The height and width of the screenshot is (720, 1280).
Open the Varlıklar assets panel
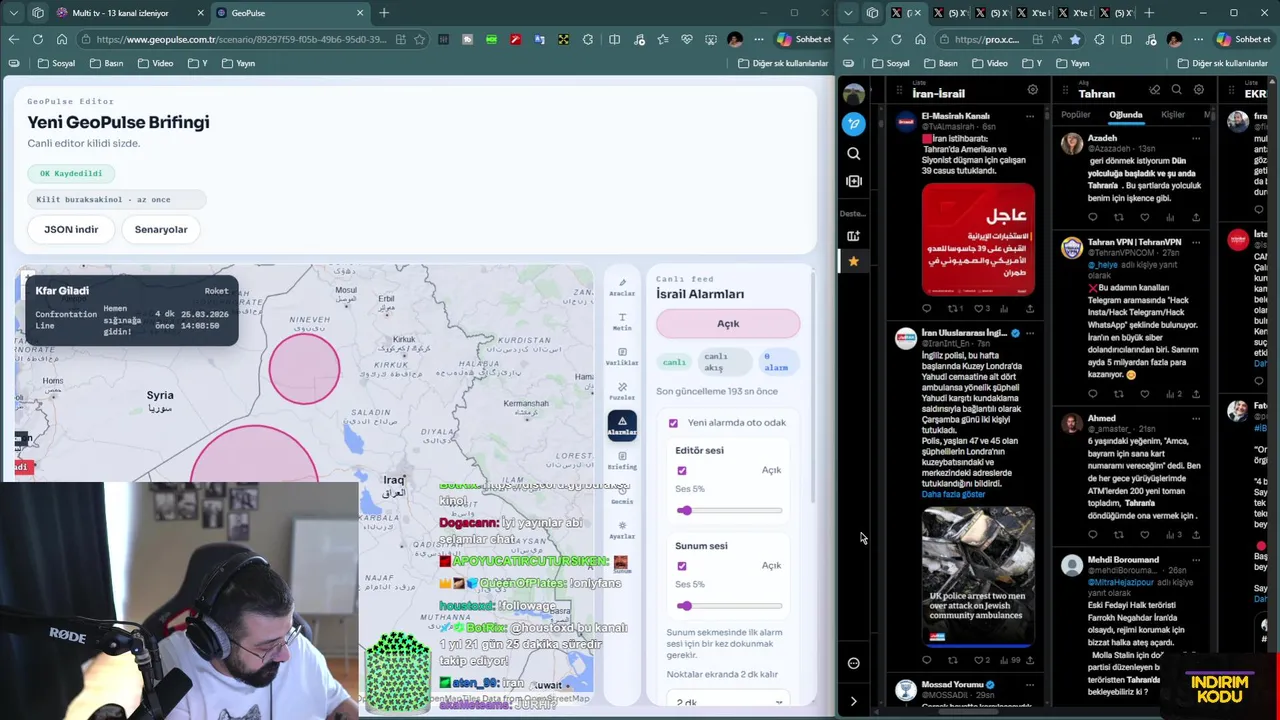click(x=622, y=357)
